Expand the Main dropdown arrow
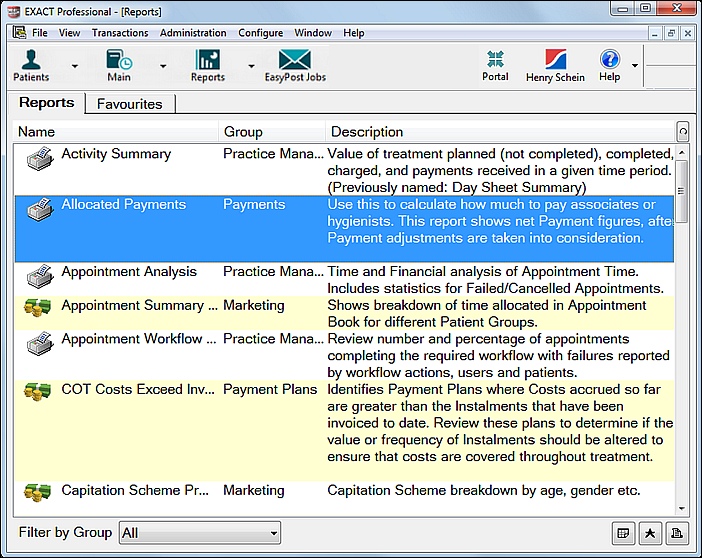702x558 pixels. click(163, 66)
